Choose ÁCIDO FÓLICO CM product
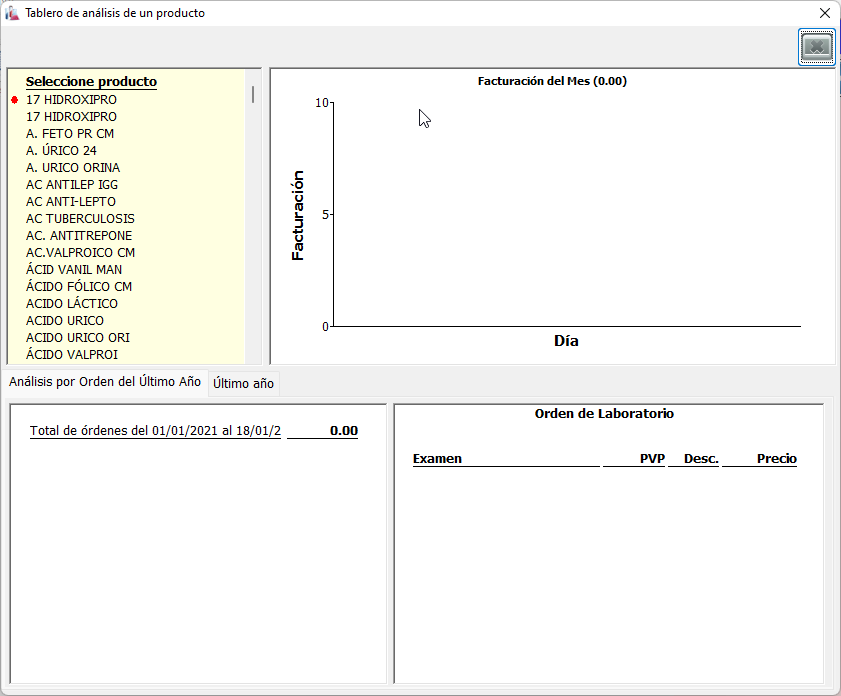The width and height of the screenshot is (841, 696). (79, 287)
